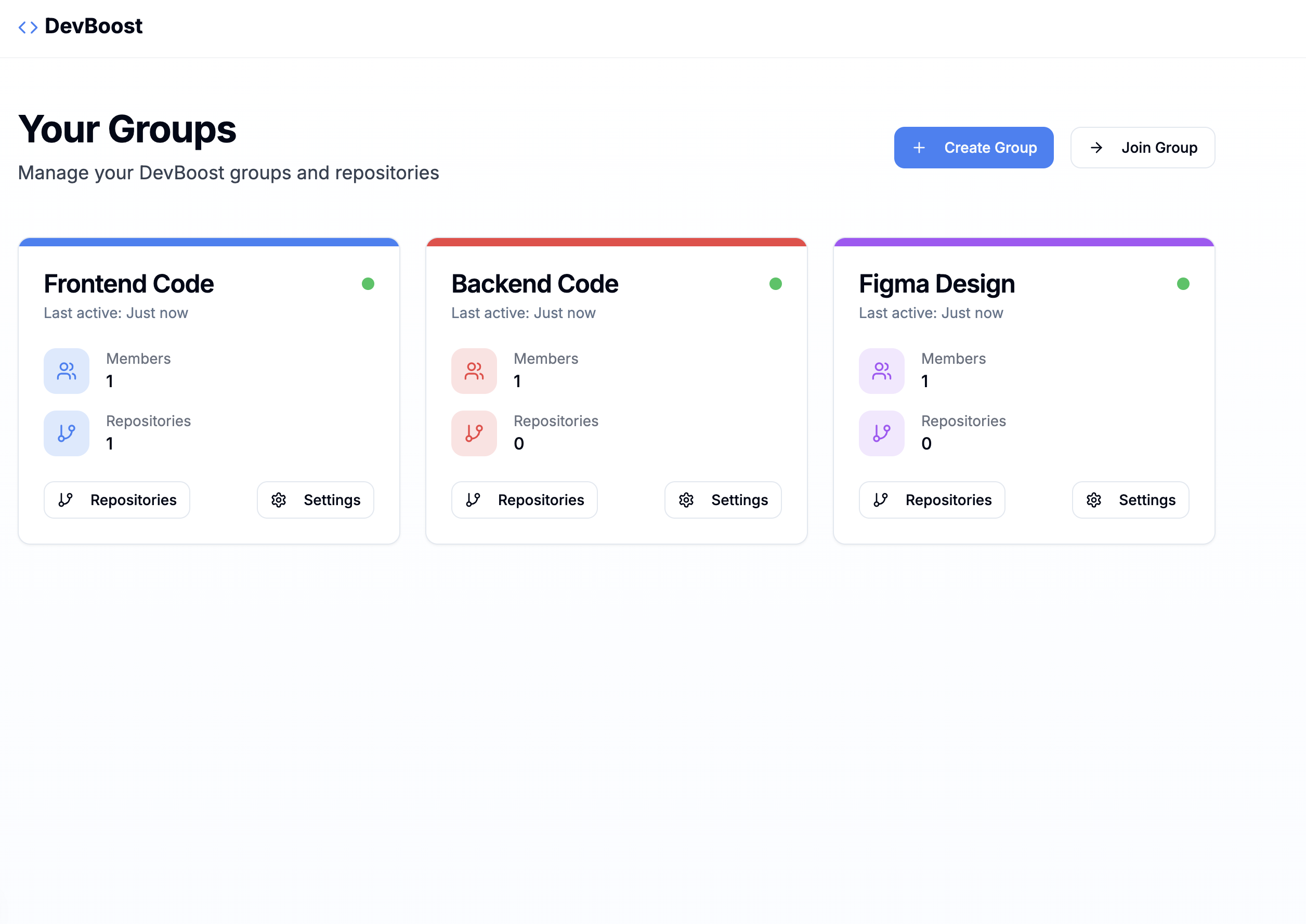Open Settings for Frontend Code group
The image size is (1306, 924).
click(316, 500)
